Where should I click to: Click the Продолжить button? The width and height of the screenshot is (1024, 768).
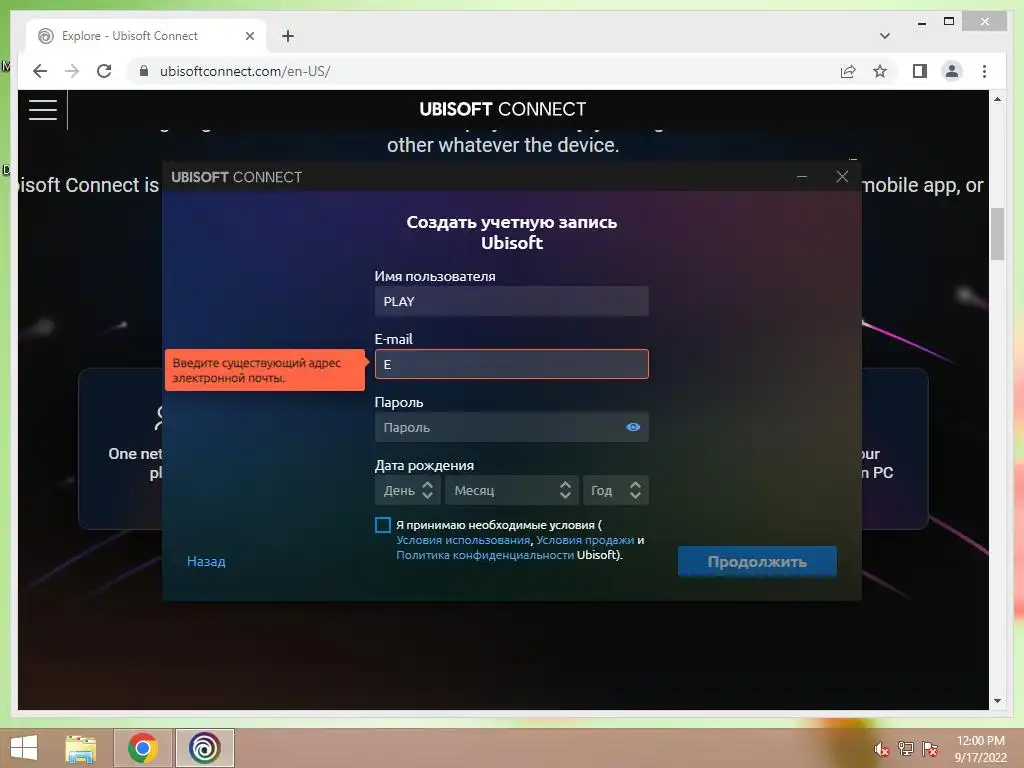(757, 562)
